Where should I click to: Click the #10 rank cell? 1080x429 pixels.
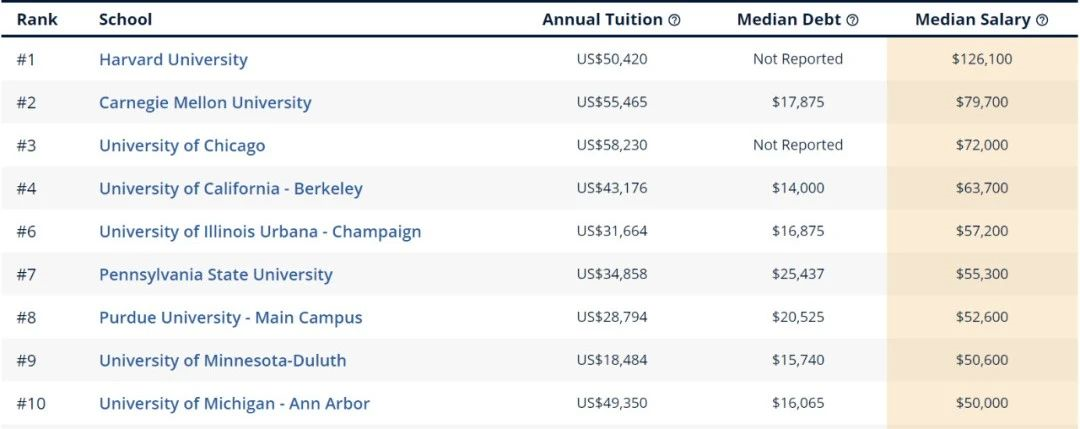tap(31, 404)
